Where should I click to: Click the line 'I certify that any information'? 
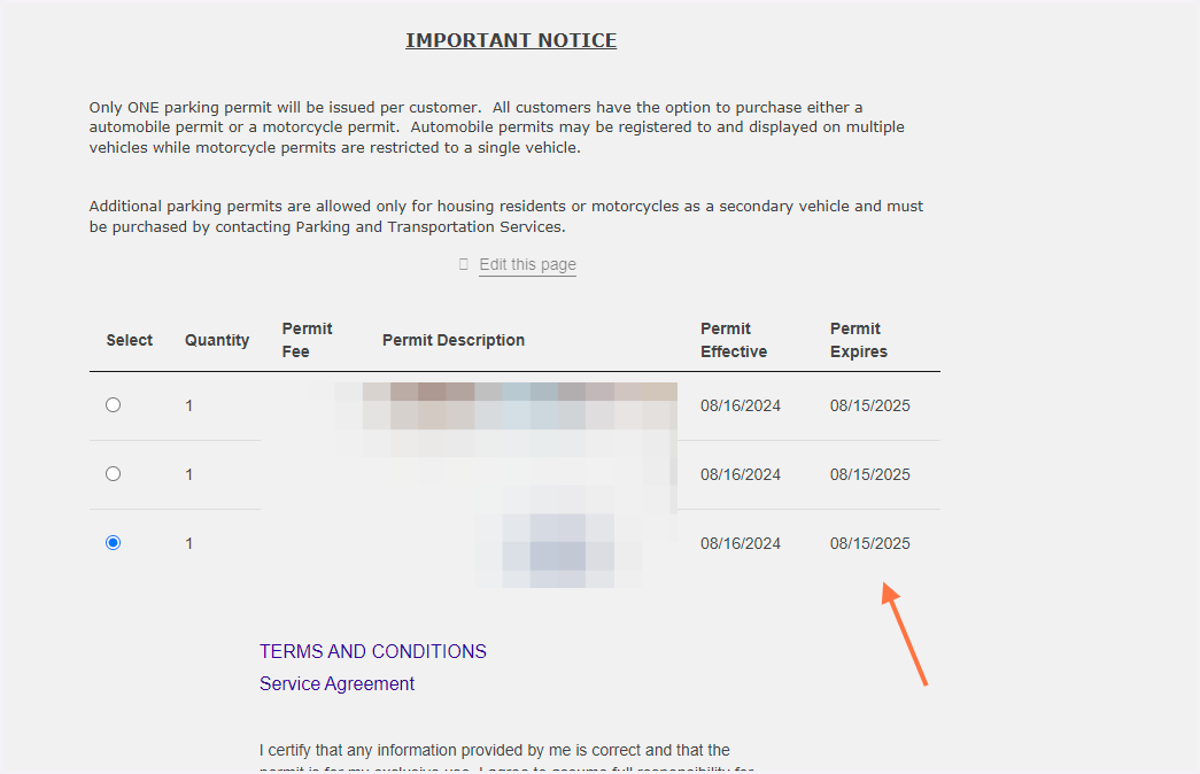click(x=495, y=750)
